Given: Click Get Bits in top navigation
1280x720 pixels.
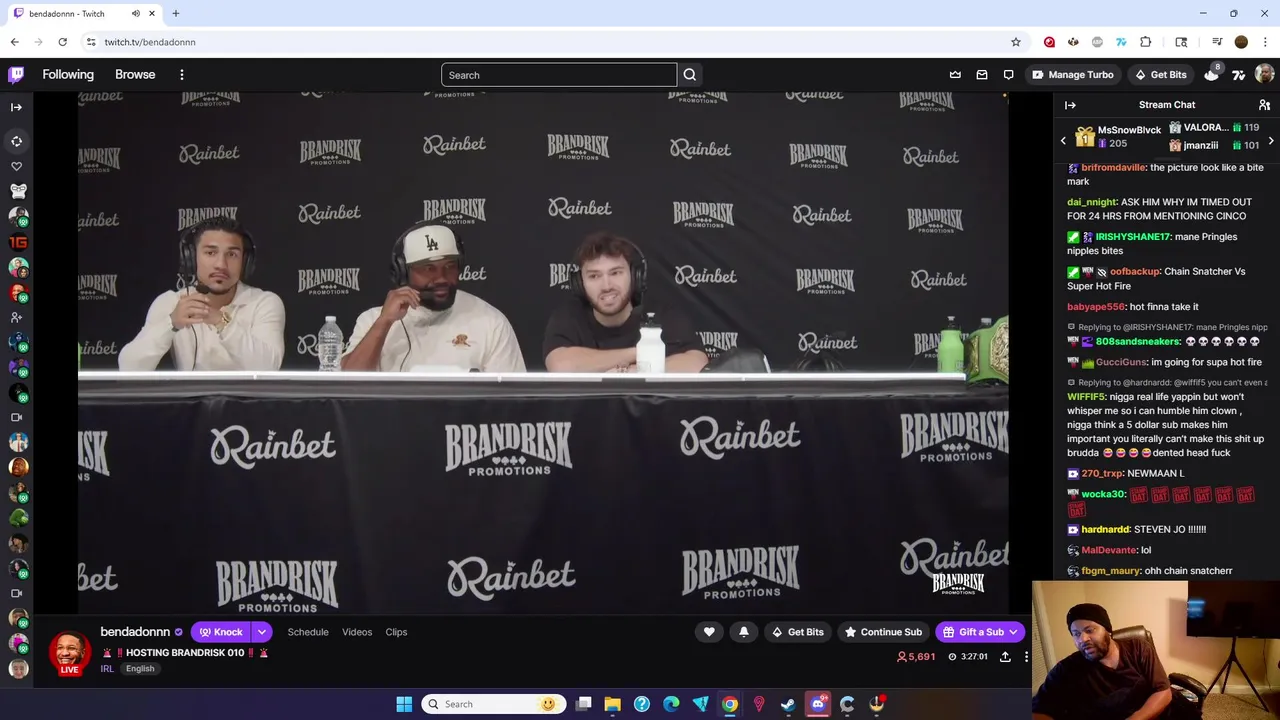Looking at the screenshot, I should coord(1161,75).
